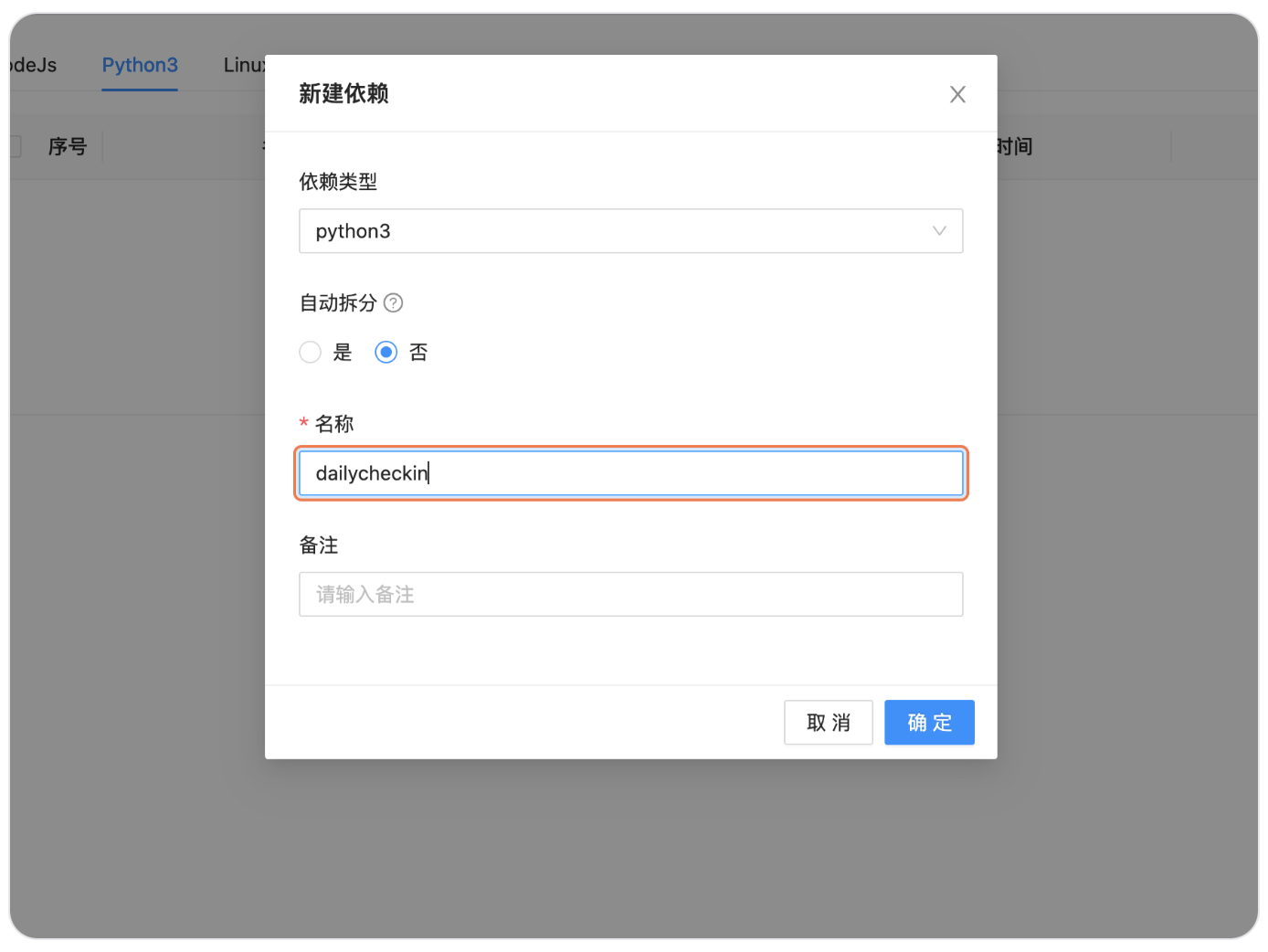Screen dimensions: 1268x952
Task: Close the 新建依赖 dialog with the X icon
Action: click(x=957, y=94)
